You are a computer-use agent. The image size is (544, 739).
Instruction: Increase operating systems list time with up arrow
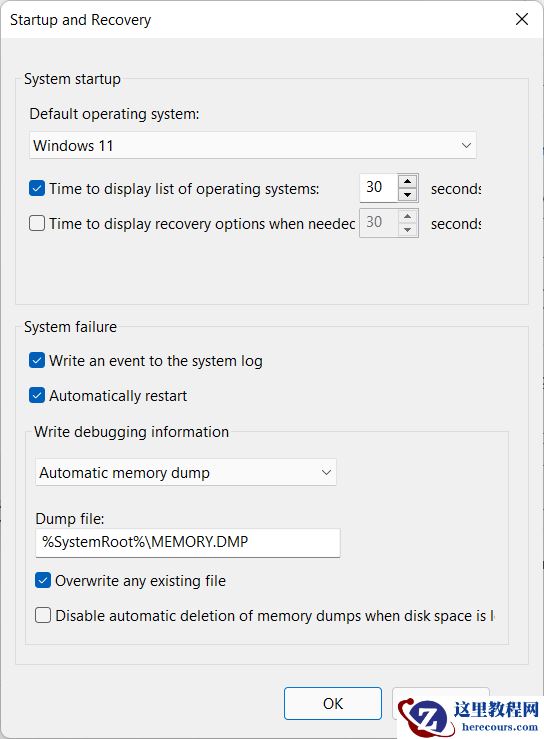tap(408, 181)
